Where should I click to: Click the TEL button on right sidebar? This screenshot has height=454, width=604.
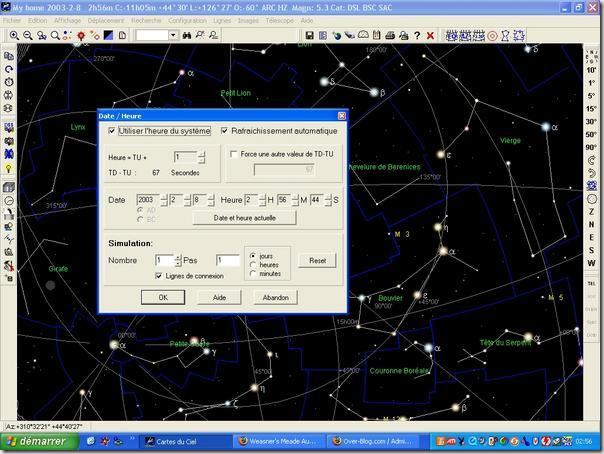(591, 283)
